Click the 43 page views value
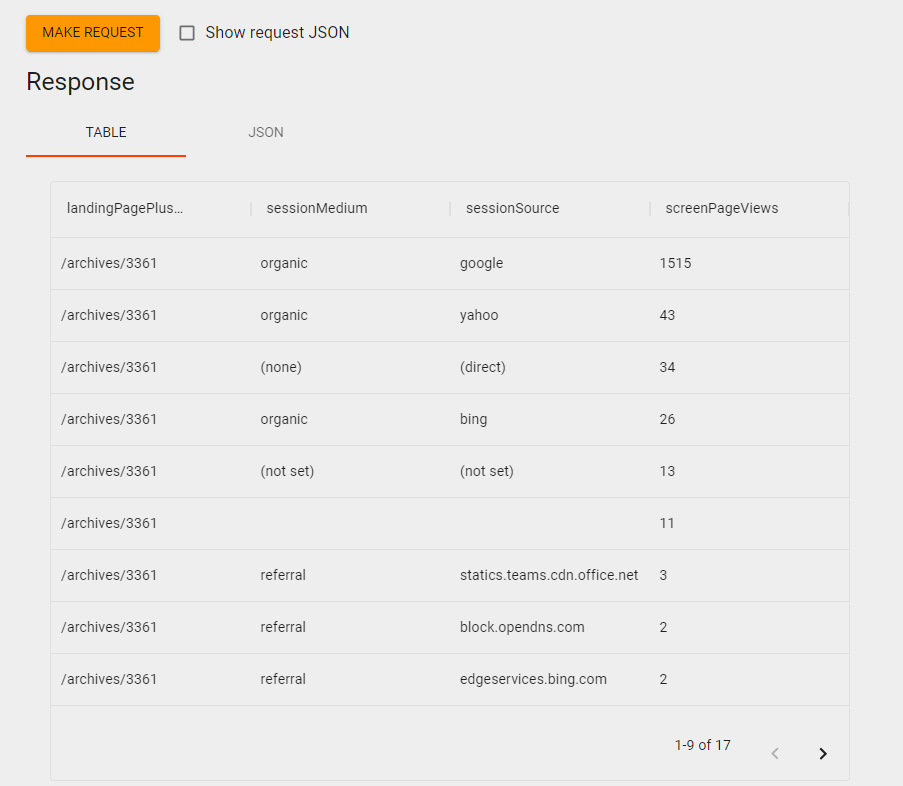Screen dimensions: 903x786 [667, 316]
